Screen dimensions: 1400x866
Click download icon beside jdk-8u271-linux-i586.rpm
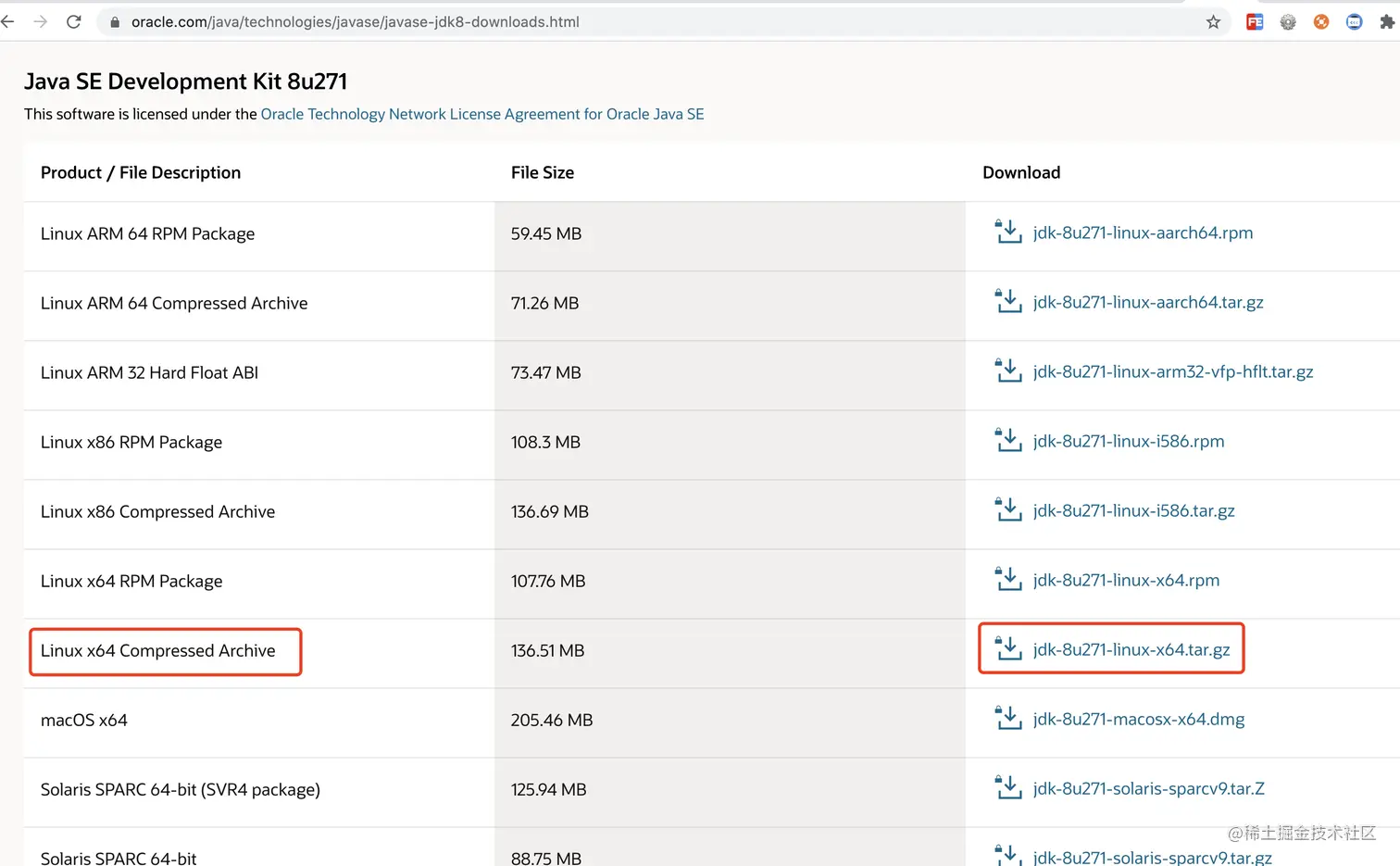tap(1007, 440)
